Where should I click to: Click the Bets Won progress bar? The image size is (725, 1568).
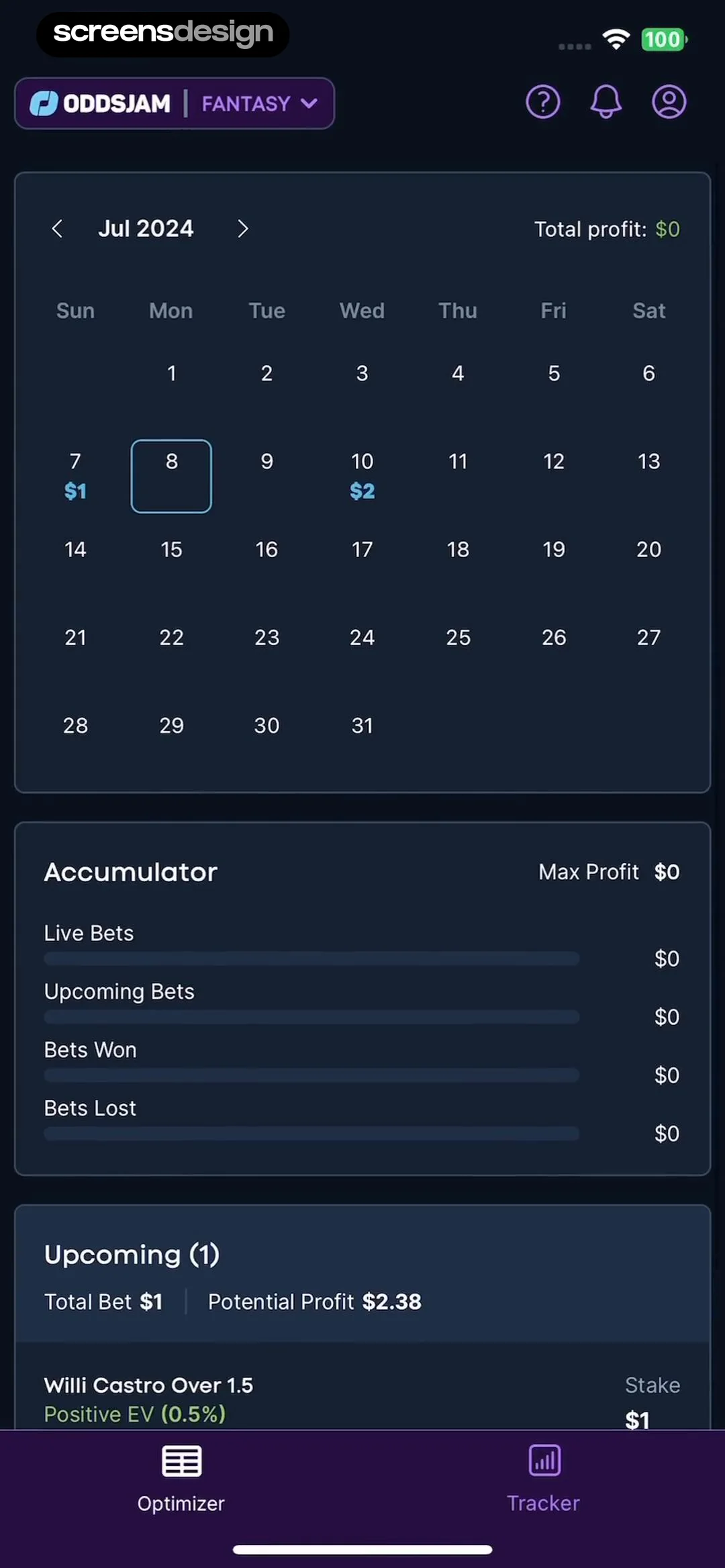pyautogui.click(x=311, y=1075)
